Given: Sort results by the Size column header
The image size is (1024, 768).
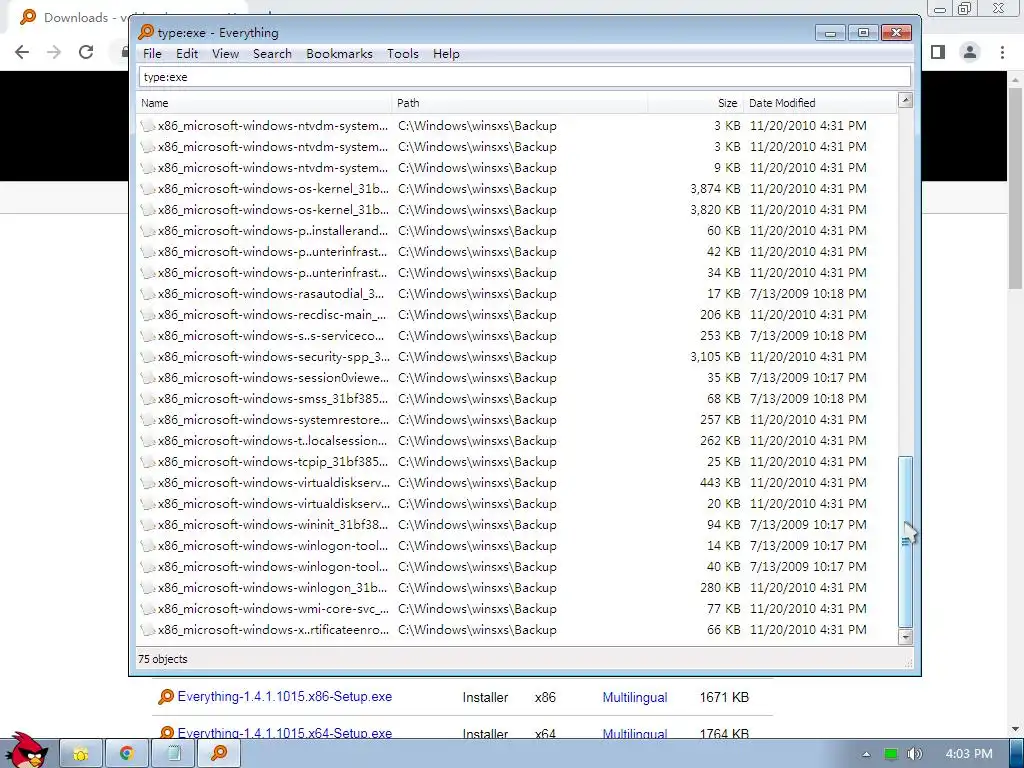Looking at the screenshot, I should tap(696, 103).
